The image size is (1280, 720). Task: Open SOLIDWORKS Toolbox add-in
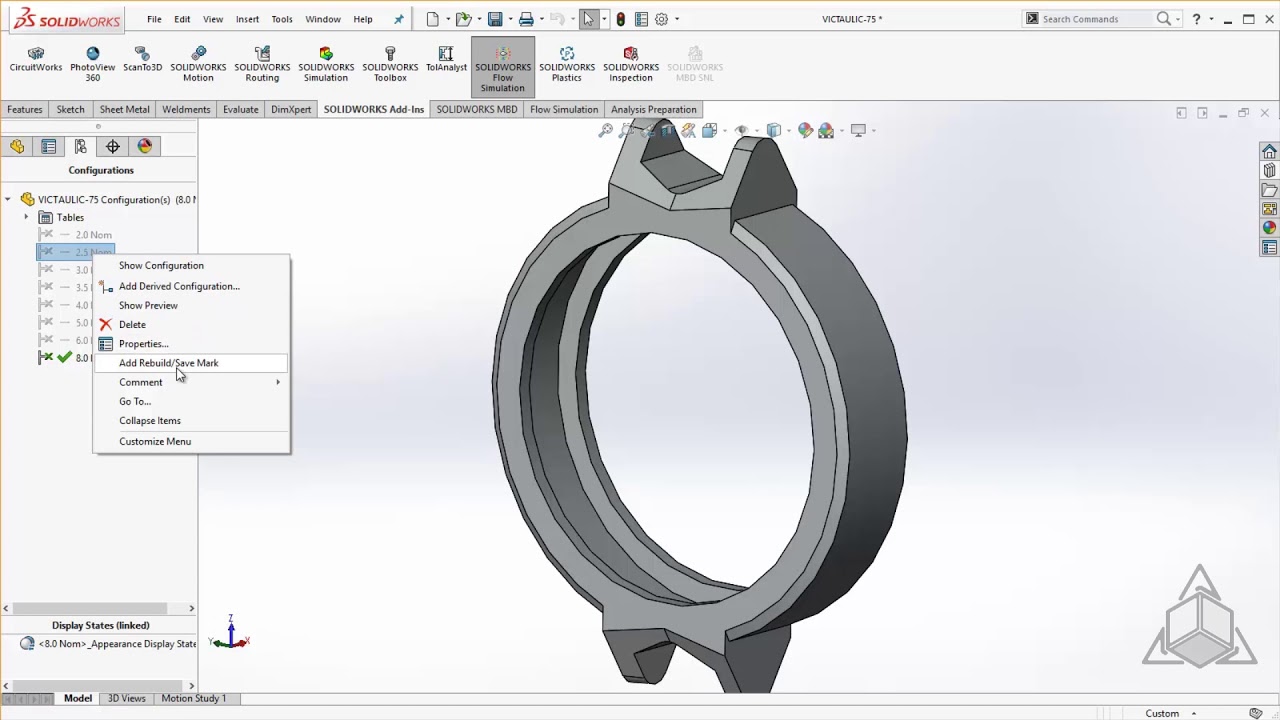(390, 64)
